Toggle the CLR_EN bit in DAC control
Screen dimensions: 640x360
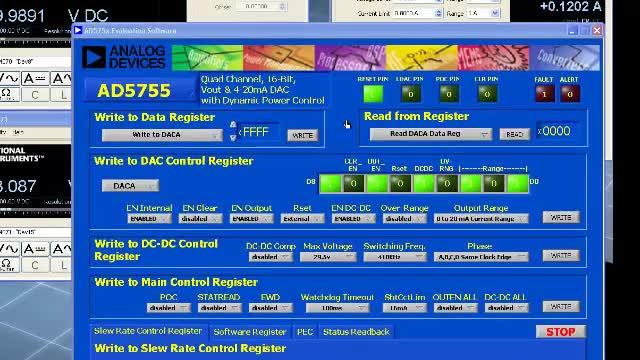353,184
